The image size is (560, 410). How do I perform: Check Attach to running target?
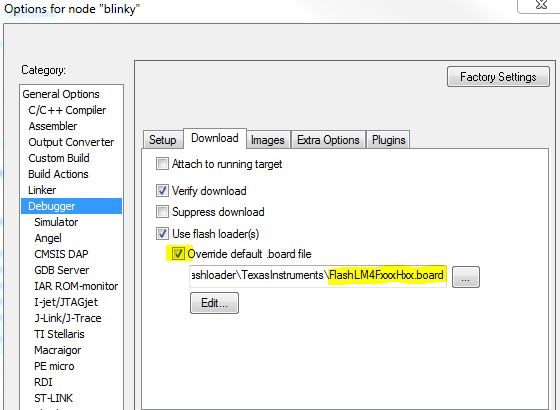pos(162,164)
